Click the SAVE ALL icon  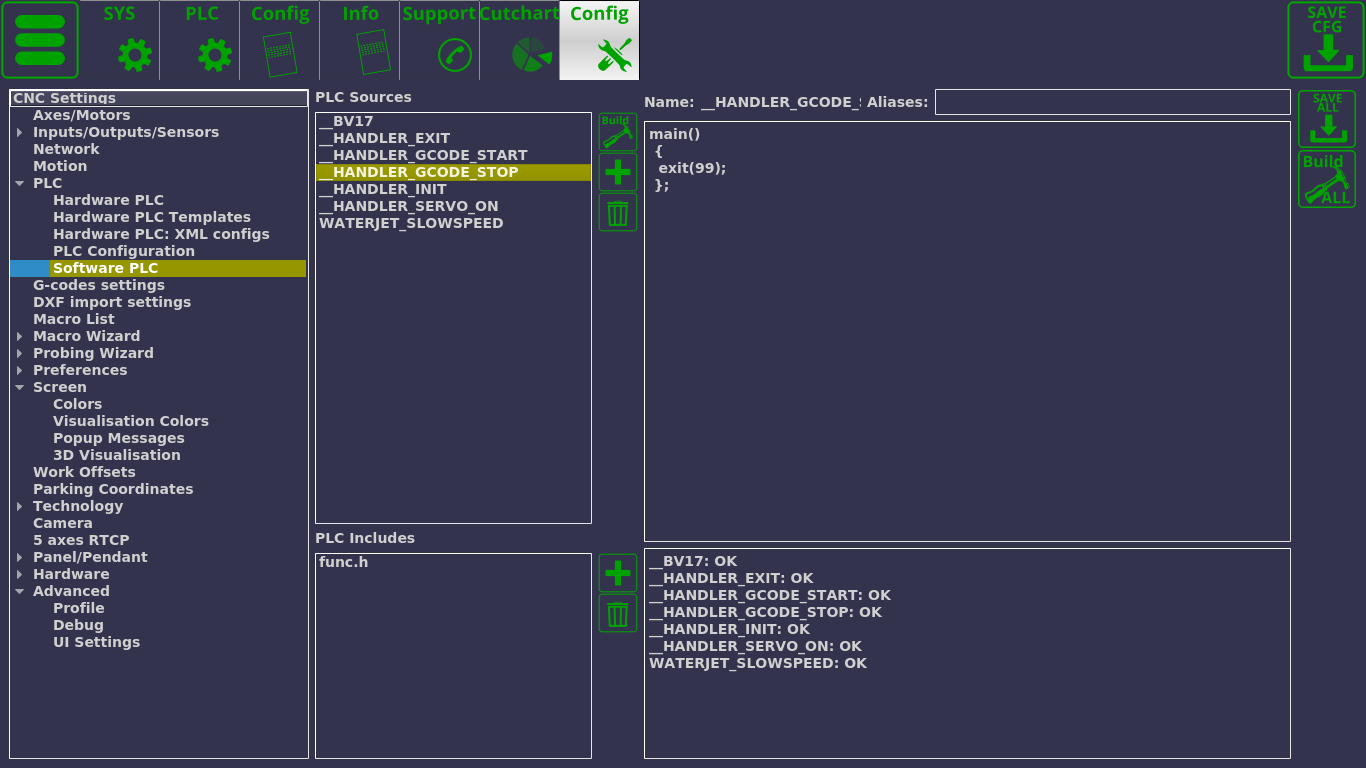1327,119
